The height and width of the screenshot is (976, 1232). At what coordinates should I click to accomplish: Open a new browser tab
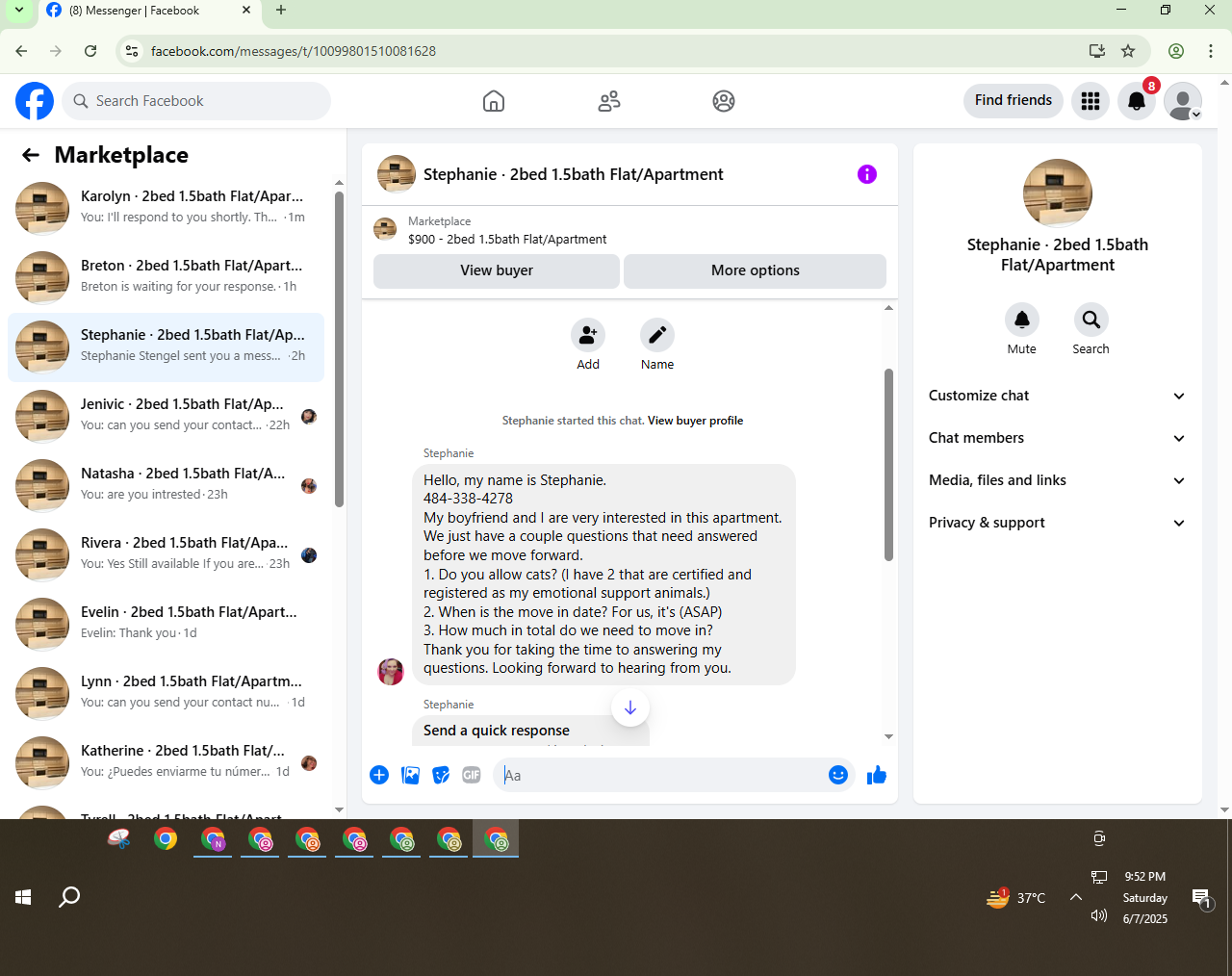click(281, 11)
